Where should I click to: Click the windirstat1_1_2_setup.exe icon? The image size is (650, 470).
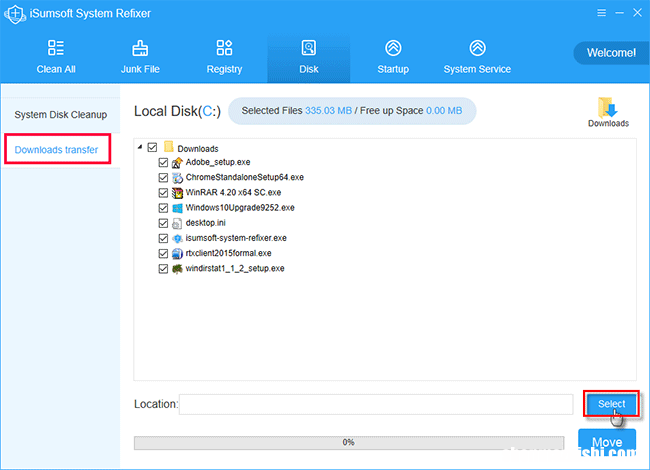[177, 269]
